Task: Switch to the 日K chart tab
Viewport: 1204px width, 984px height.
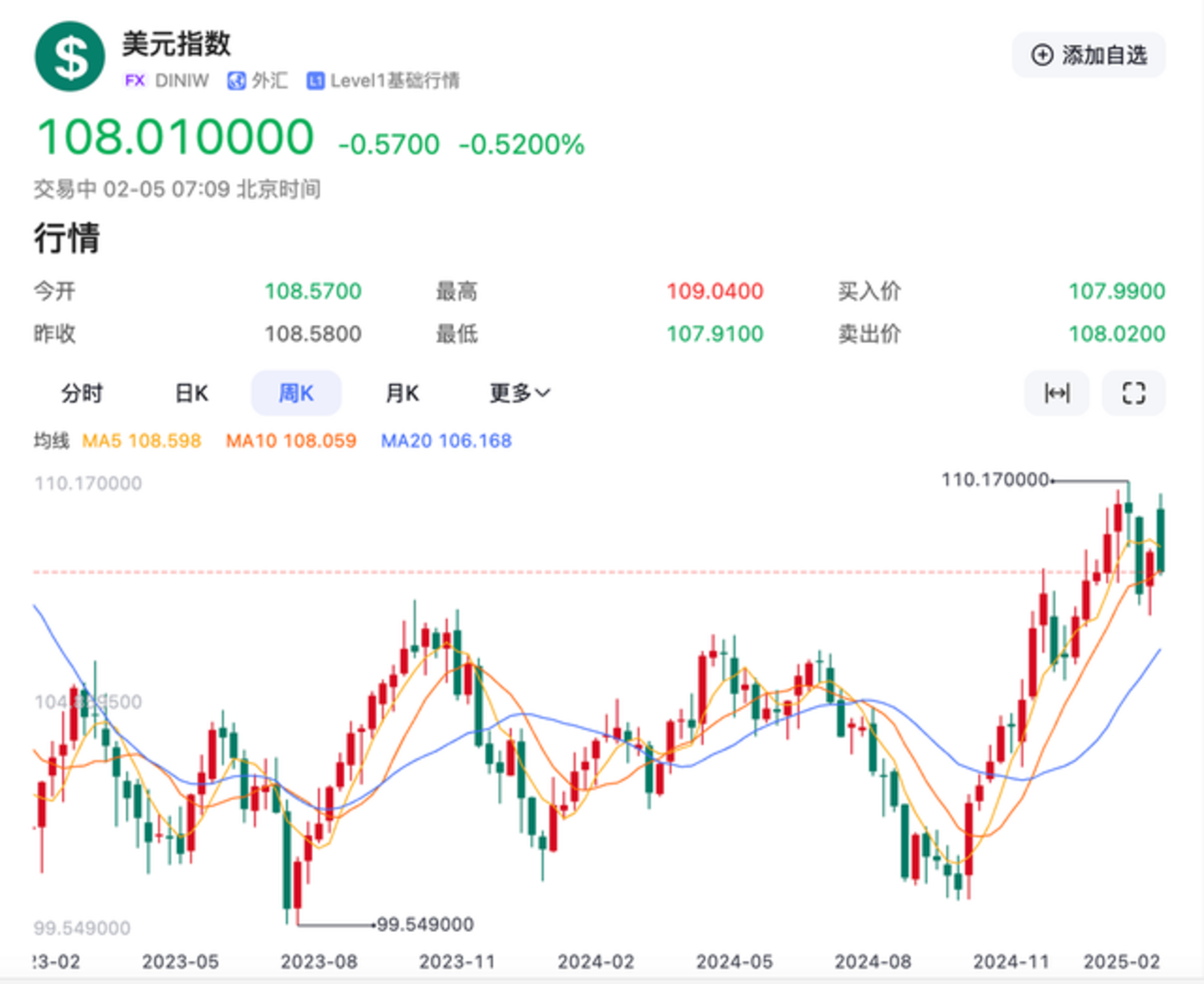Action: coord(191,393)
